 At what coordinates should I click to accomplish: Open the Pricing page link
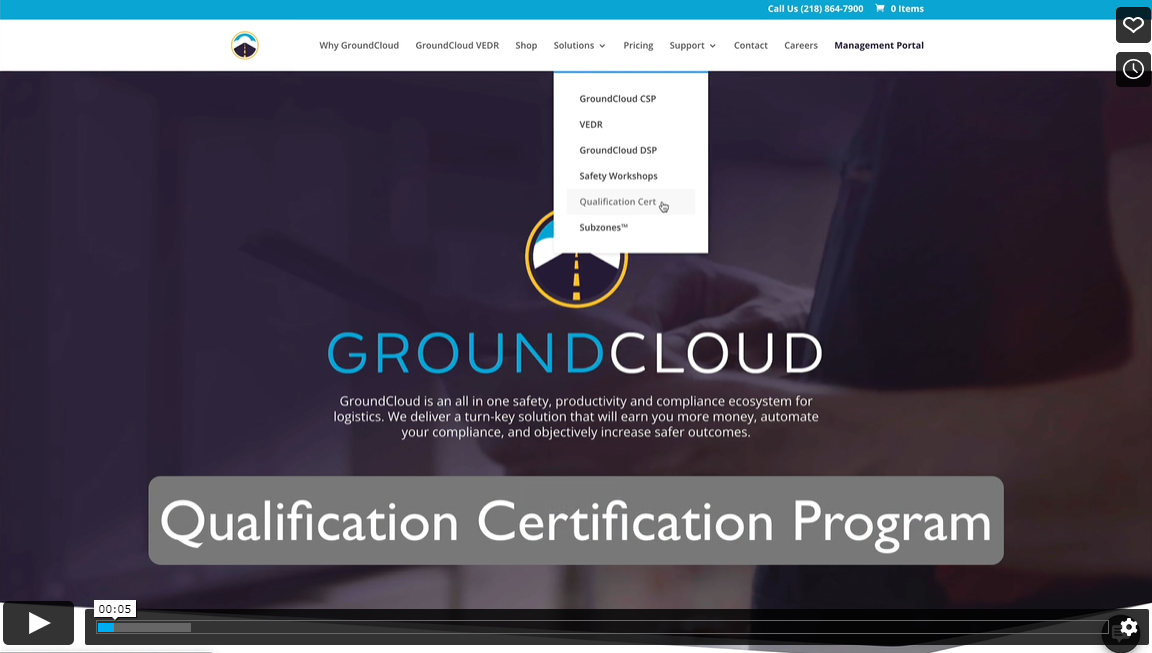coord(638,45)
